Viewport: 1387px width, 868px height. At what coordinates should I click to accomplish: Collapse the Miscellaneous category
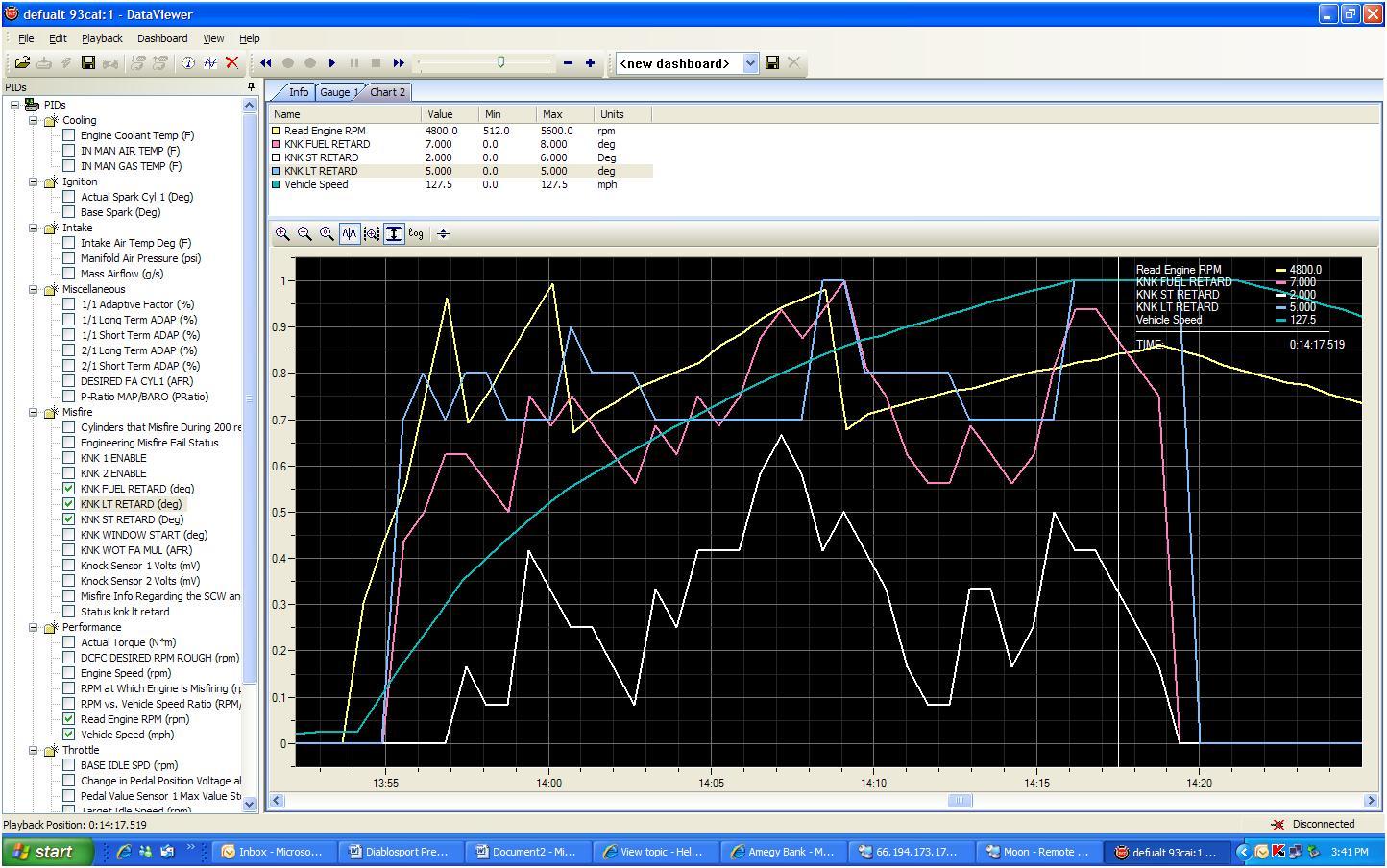pyautogui.click(x=34, y=289)
